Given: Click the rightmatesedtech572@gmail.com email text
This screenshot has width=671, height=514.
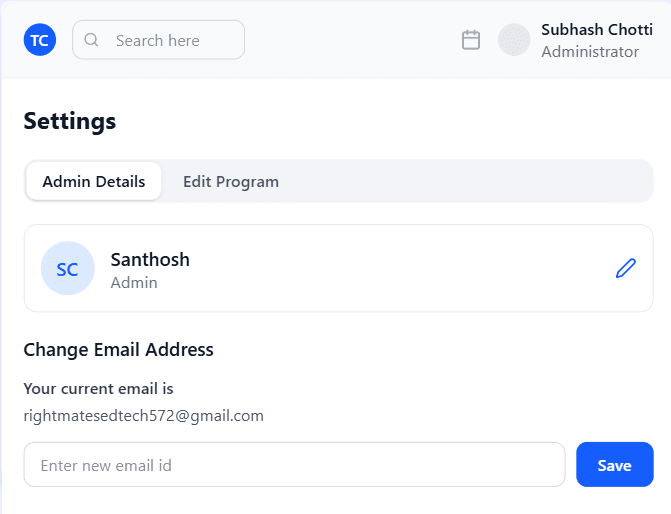Looking at the screenshot, I should coord(143,415).
